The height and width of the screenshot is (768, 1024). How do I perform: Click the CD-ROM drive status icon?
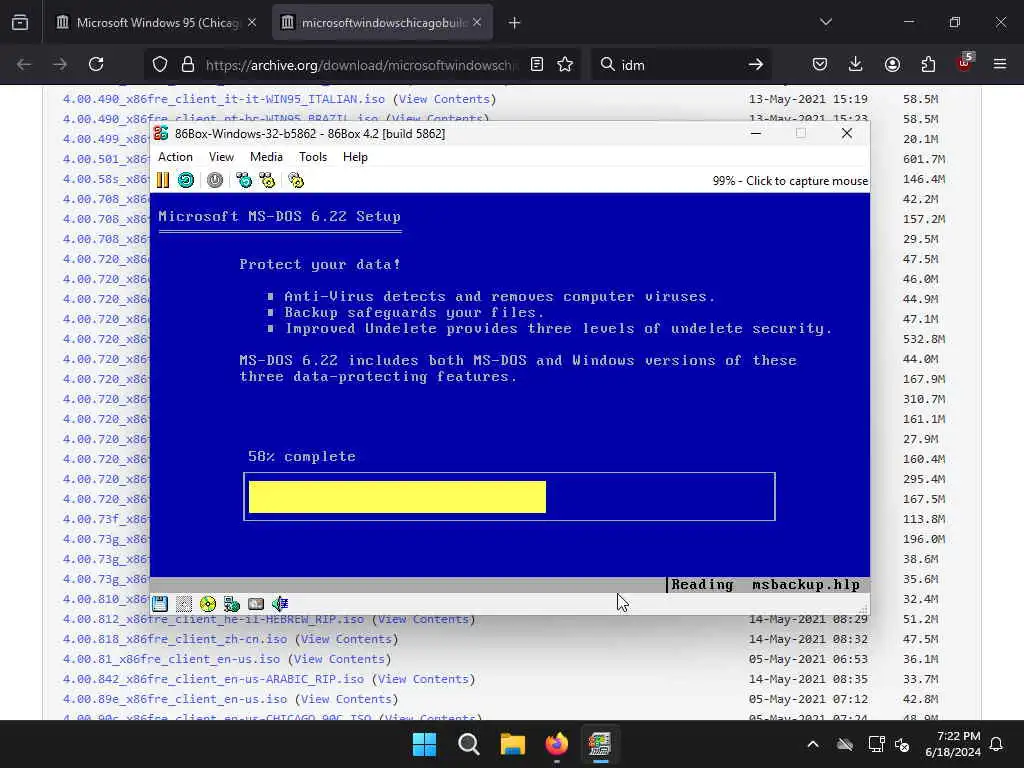click(x=208, y=603)
